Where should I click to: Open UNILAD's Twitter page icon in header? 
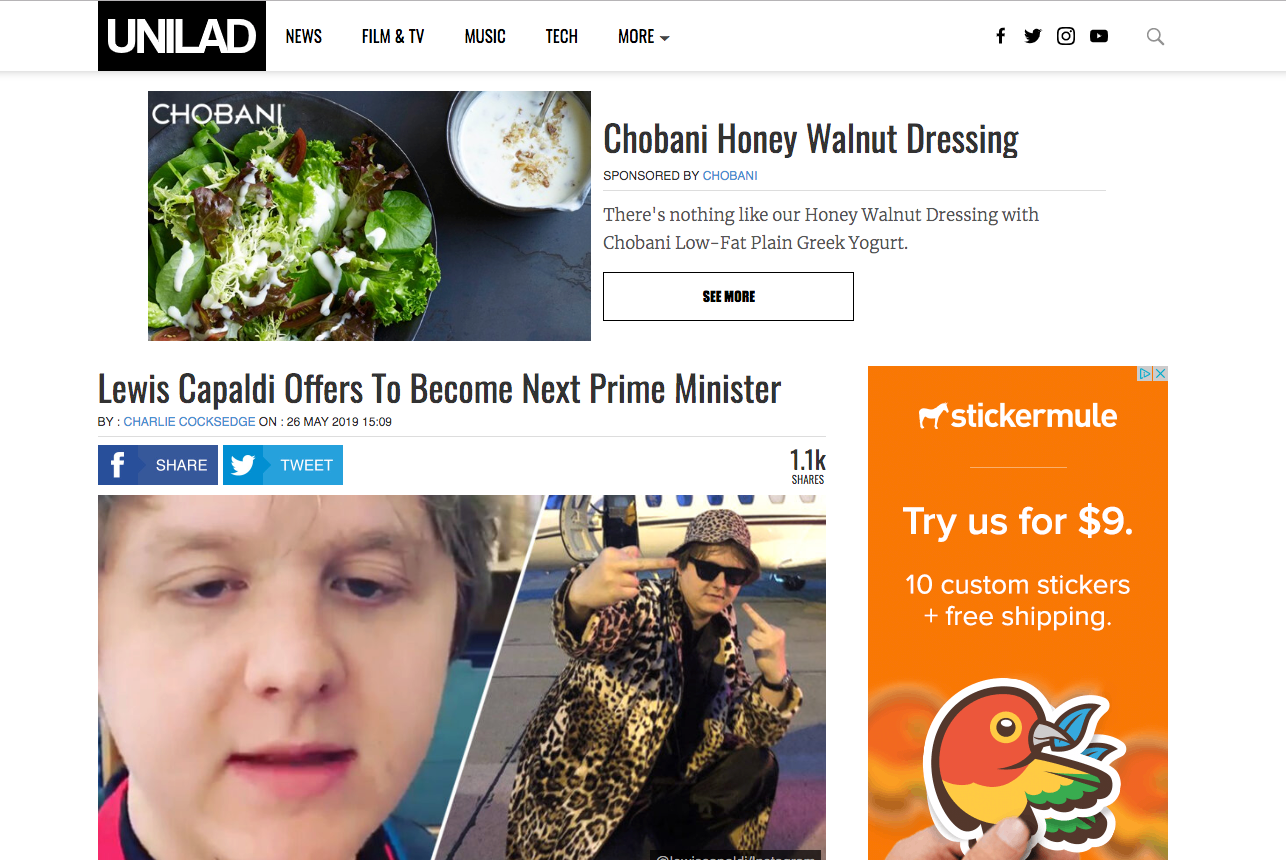point(1033,36)
